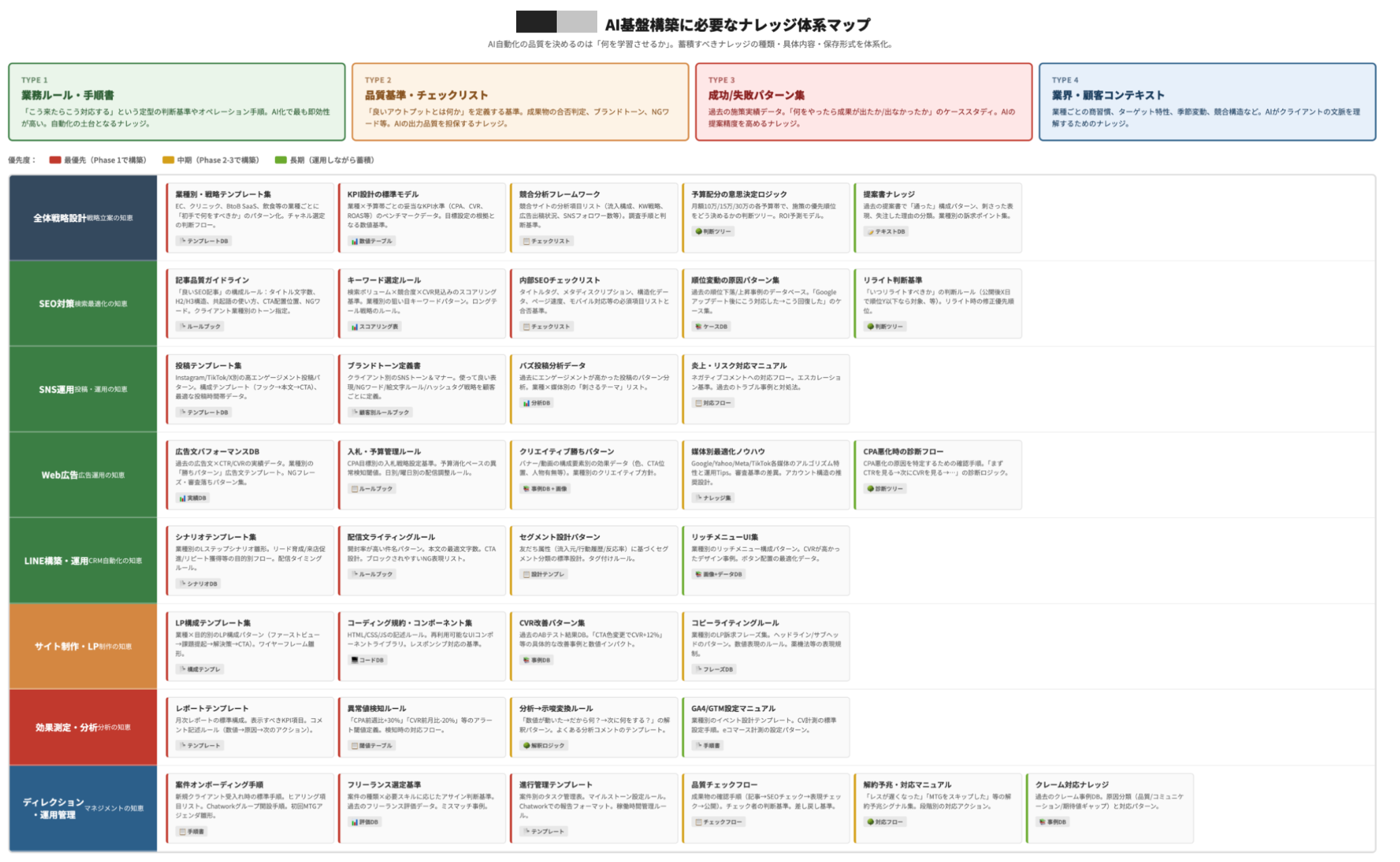
Task: Click the chart icon in スコアリング表 tag
Action: [x=355, y=327]
